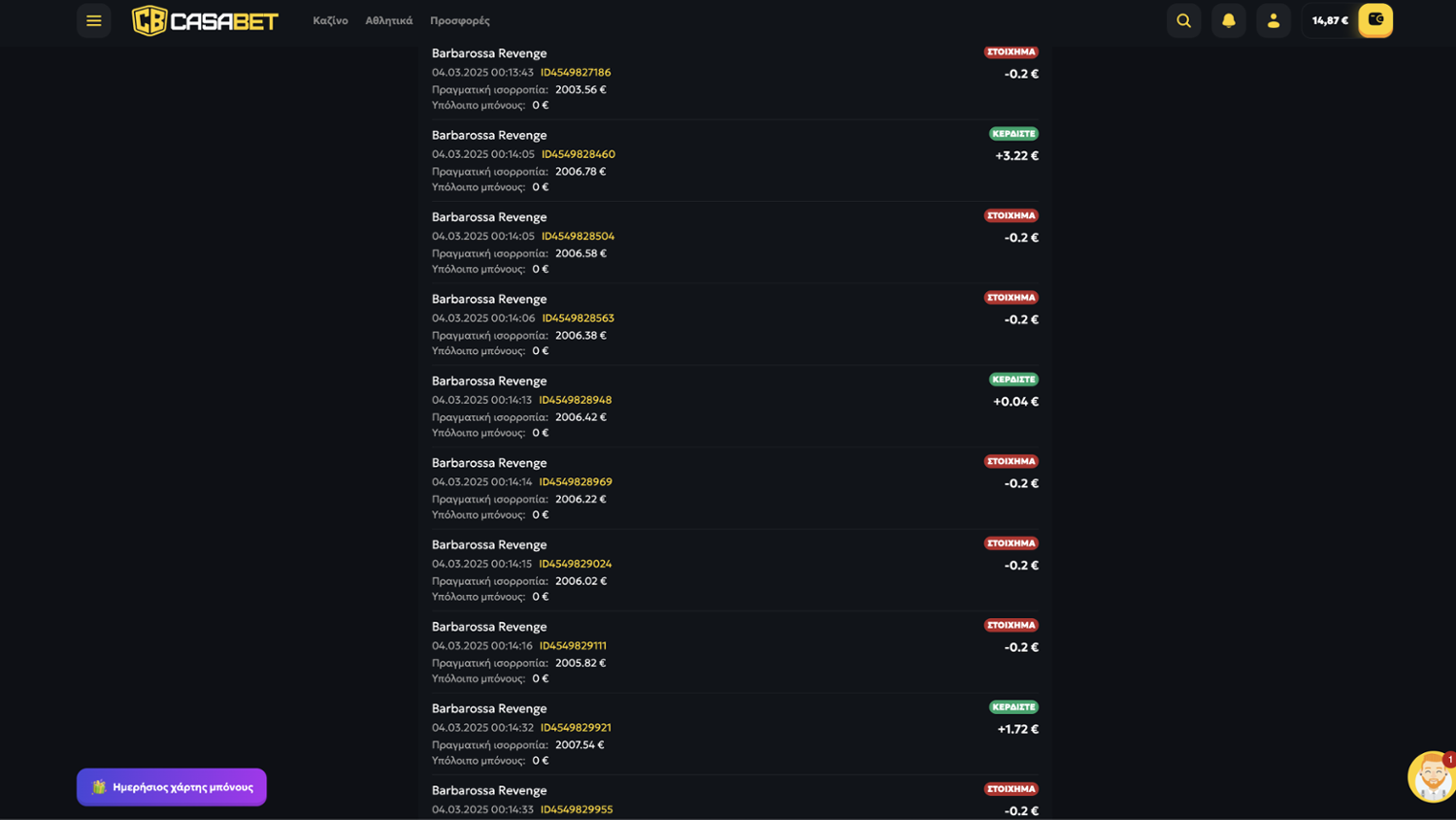This screenshot has height=820, width=1456.
Task: Select the ID4549828948 transaction link
Action: pos(575,400)
